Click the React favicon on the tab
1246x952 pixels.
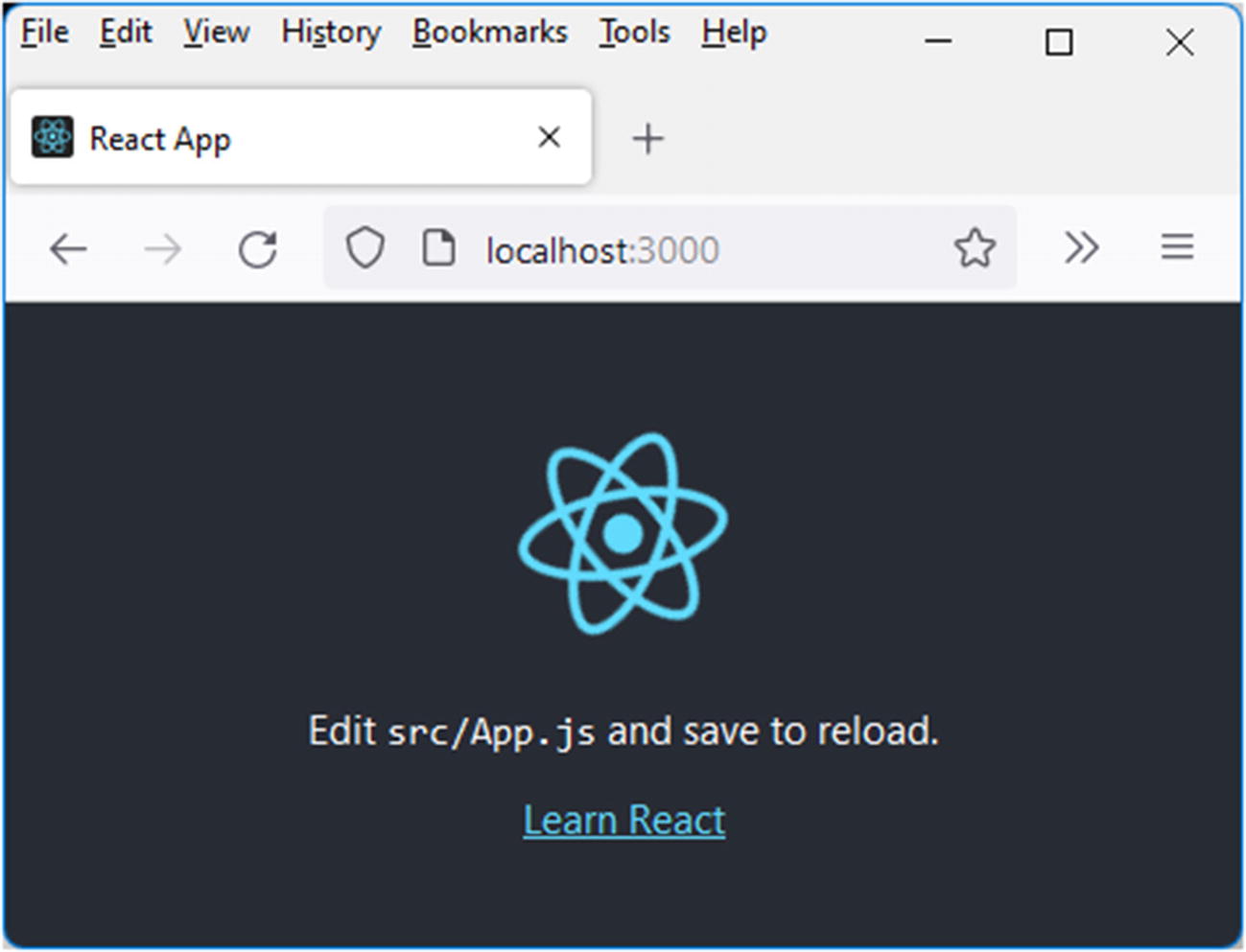52,137
